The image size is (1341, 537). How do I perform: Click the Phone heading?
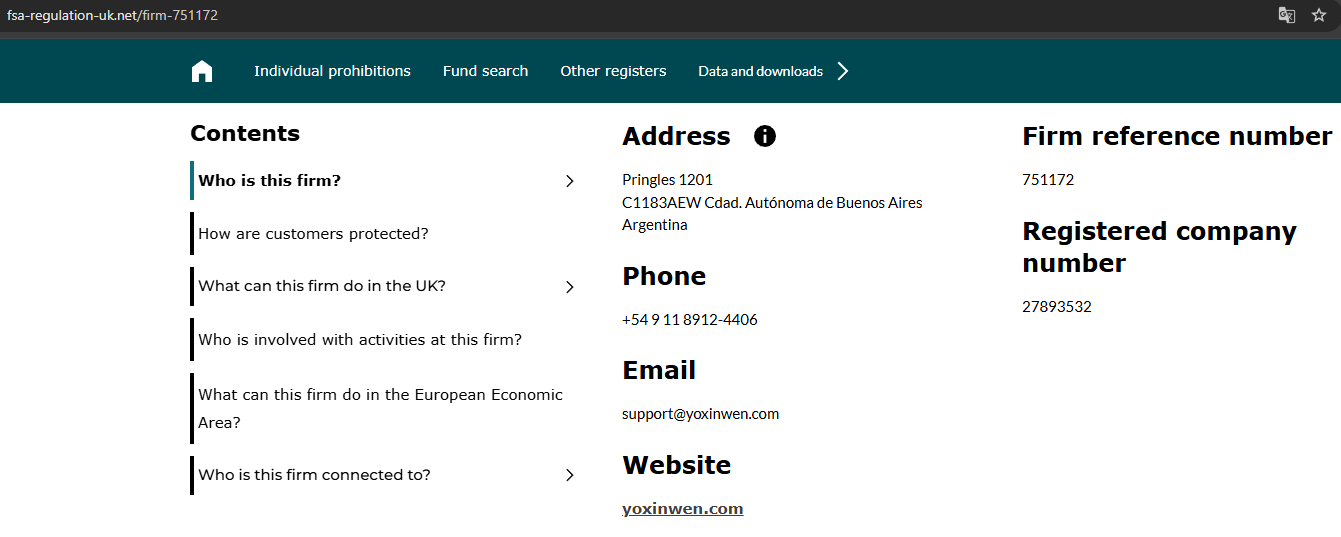tap(664, 276)
